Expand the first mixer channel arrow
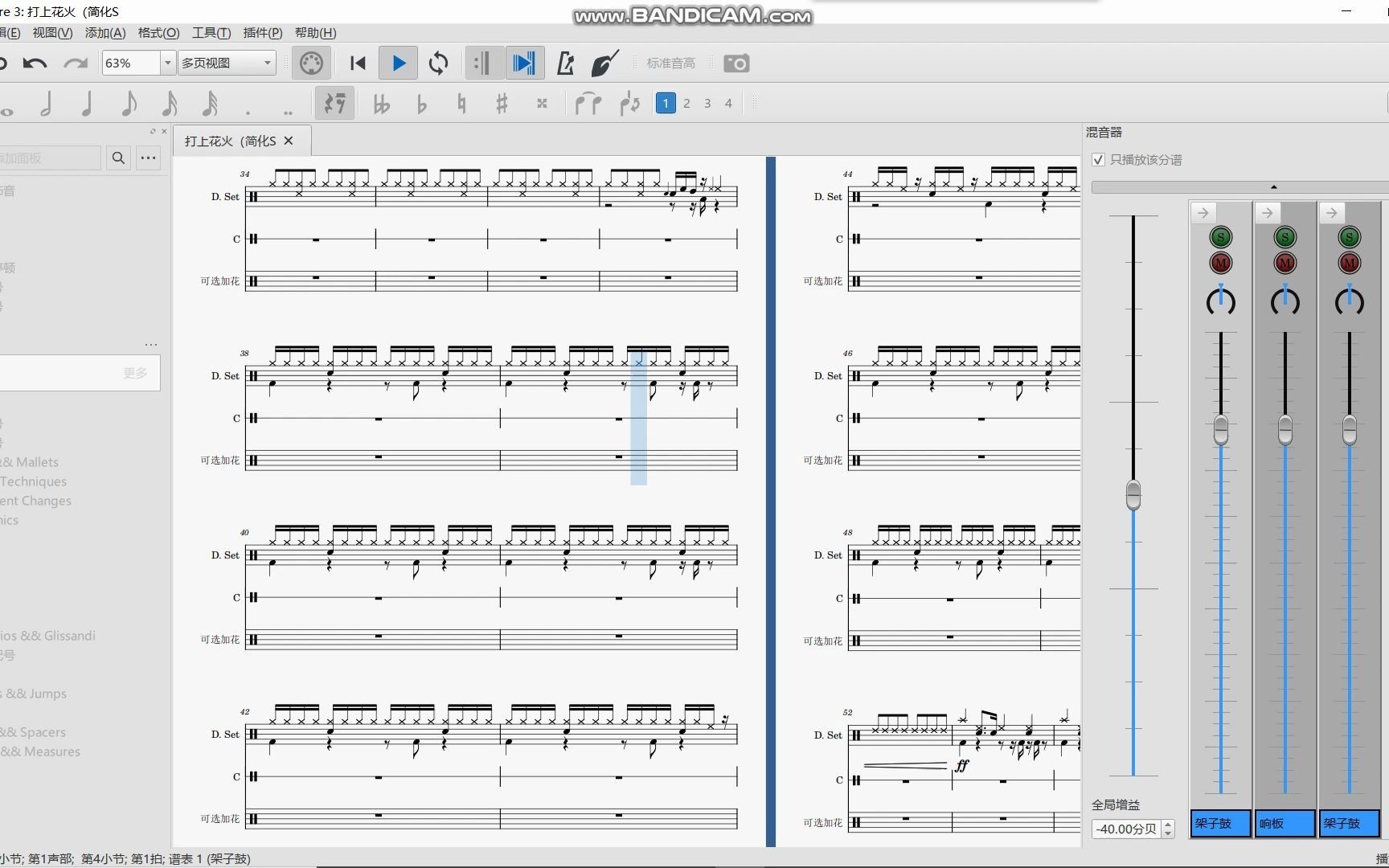The width and height of the screenshot is (1389, 868). click(x=1203, y=213)
